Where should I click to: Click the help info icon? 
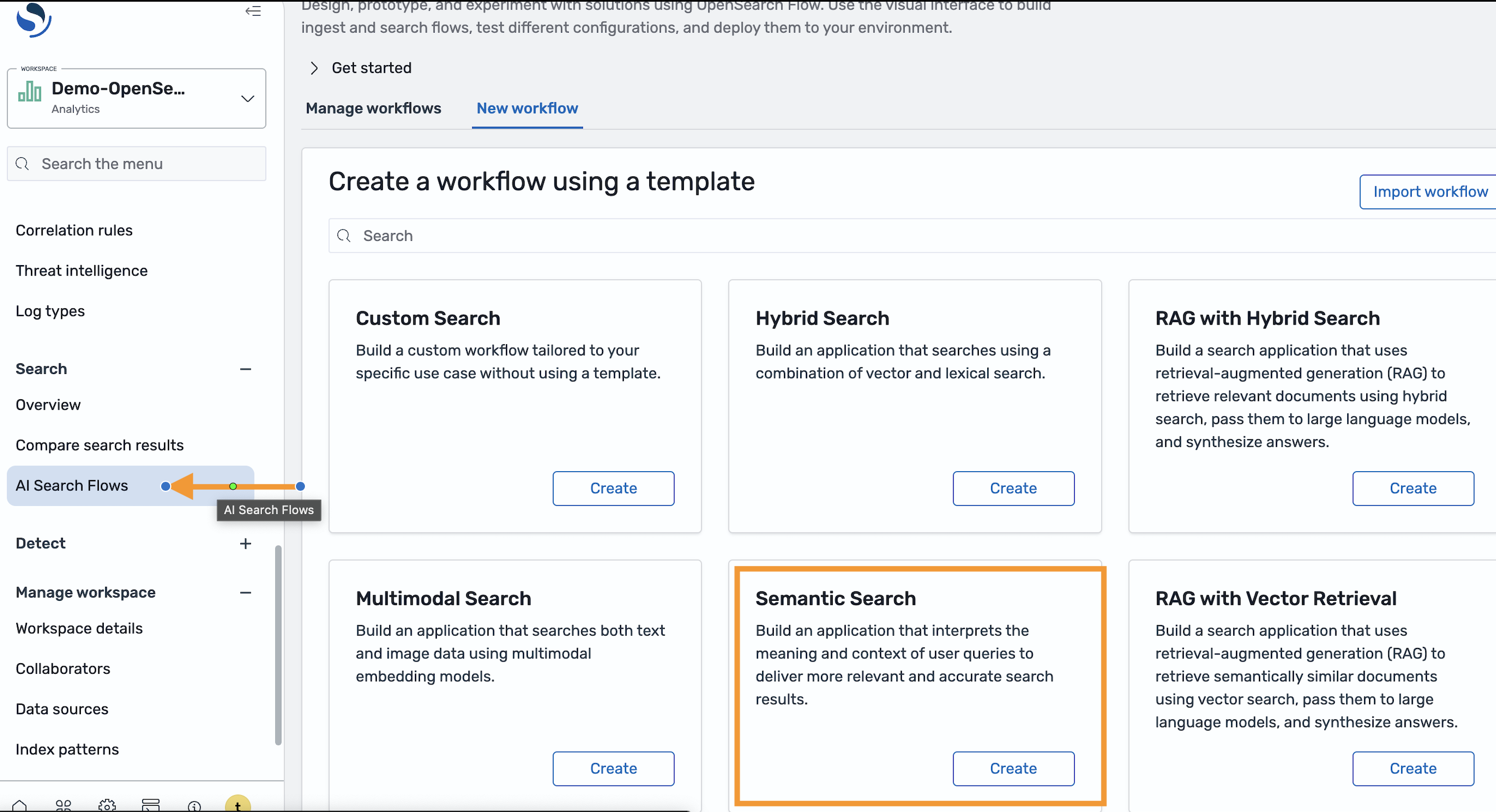tap(194, 806)
